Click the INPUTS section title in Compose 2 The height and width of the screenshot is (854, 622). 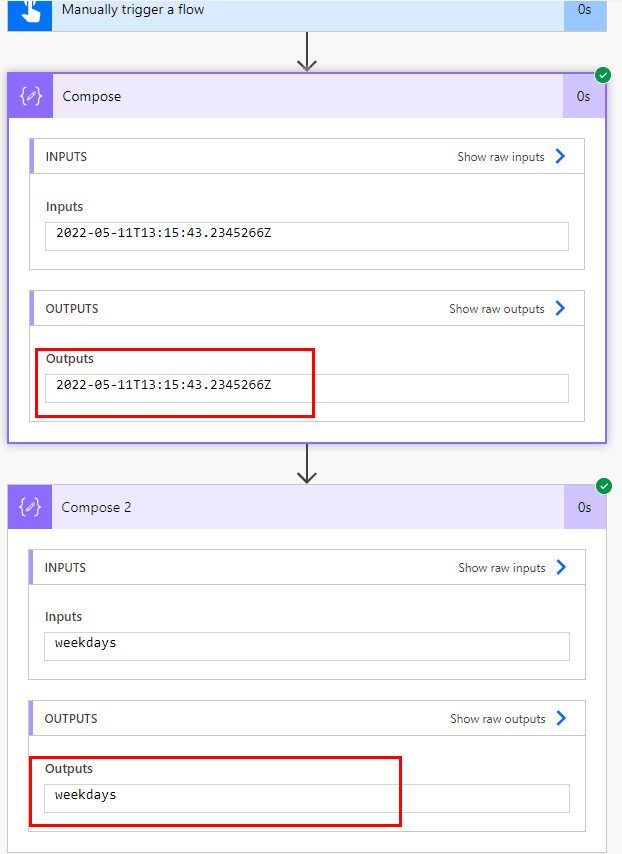pos(65,568)
